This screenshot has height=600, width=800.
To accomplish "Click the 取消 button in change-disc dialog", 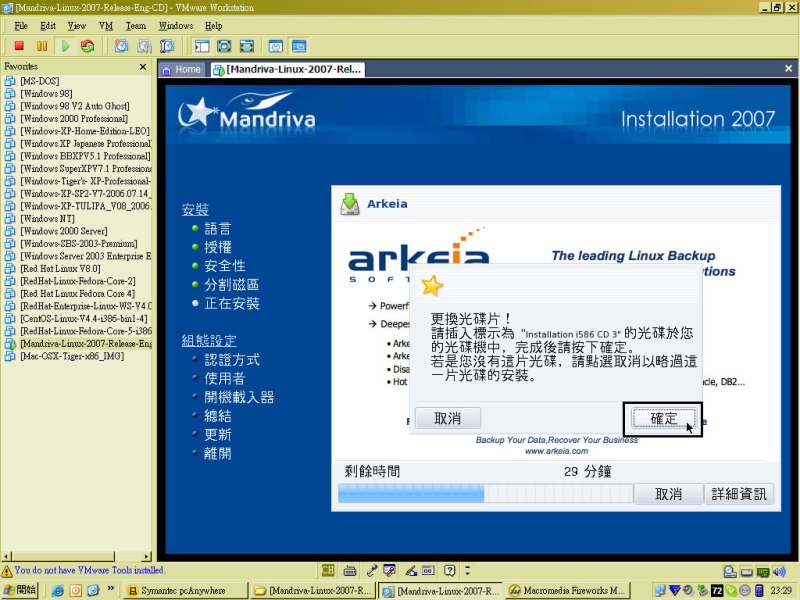I will (447, 418).
